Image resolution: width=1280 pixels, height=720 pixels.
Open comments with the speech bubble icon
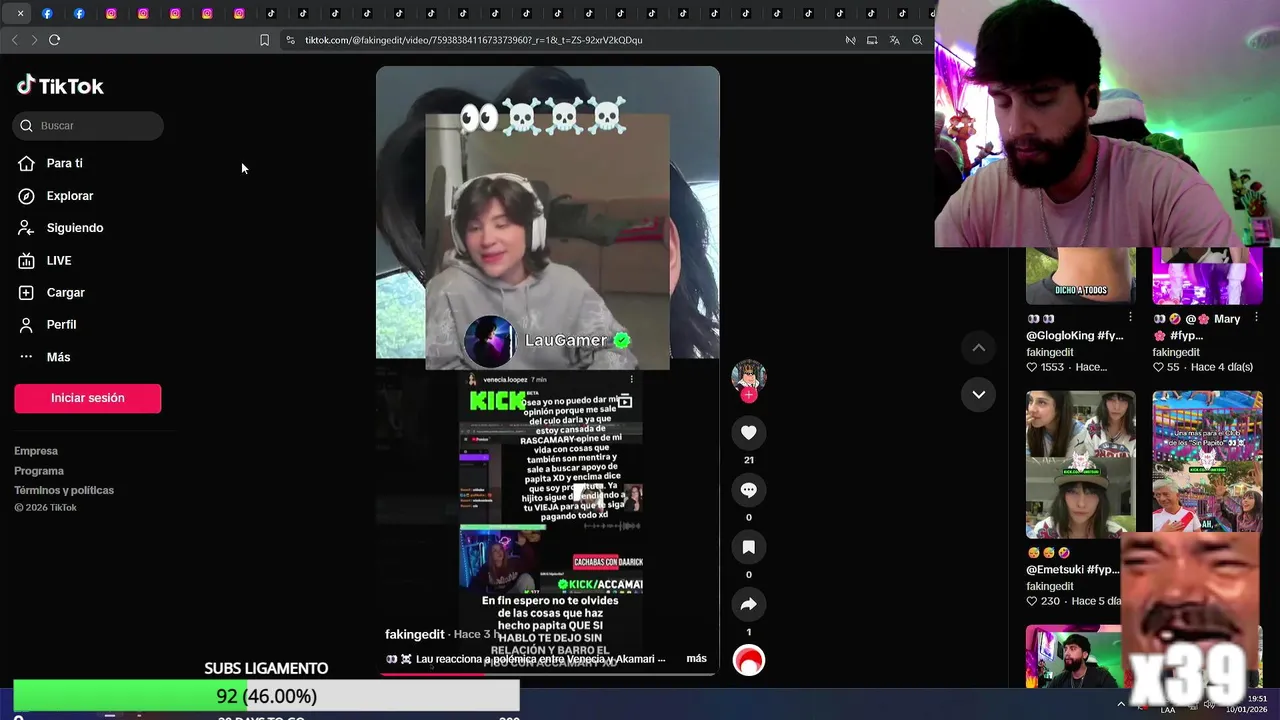(x=748, y=490)
